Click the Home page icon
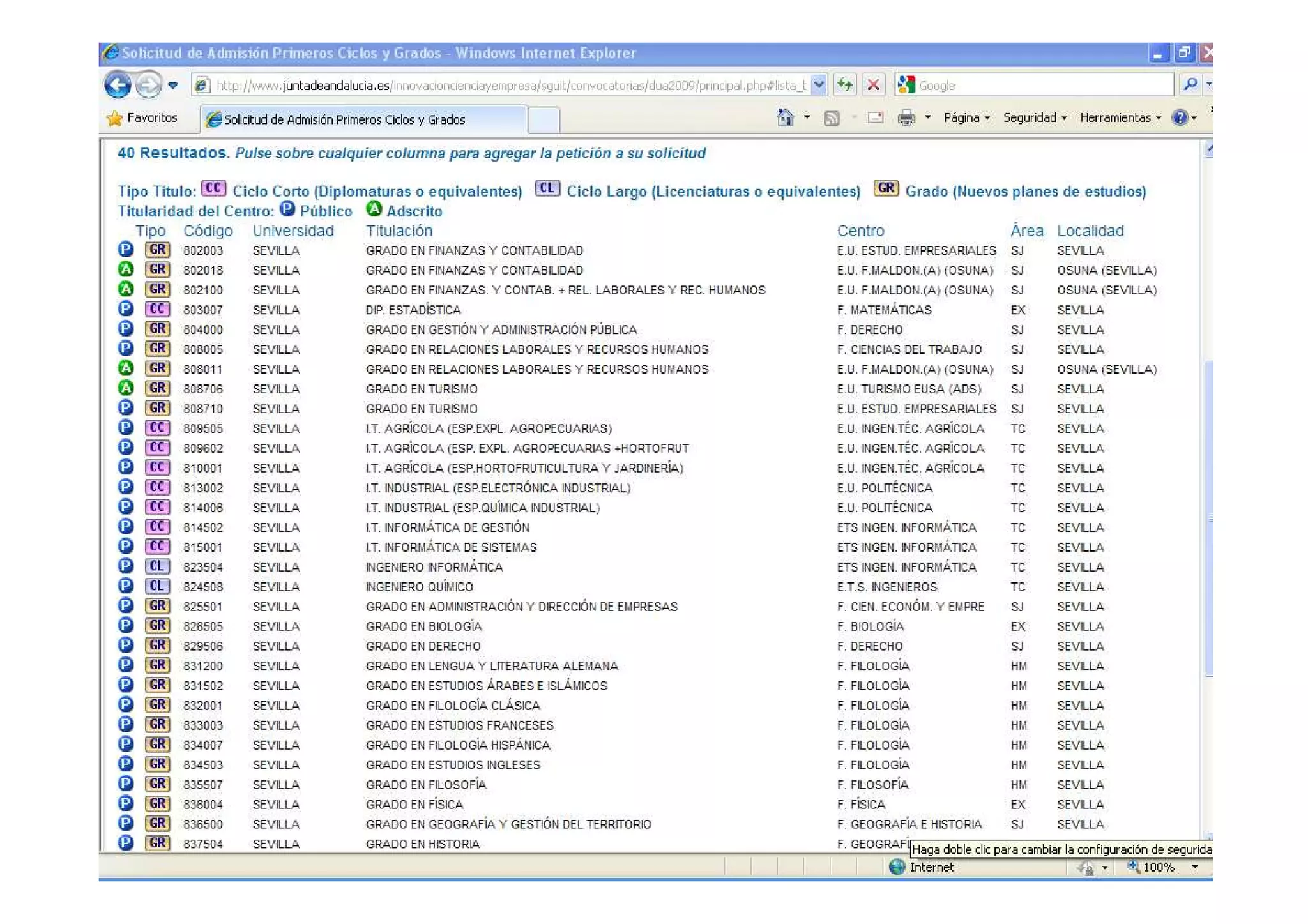Viewport: 1308px width, 924px height. tap(785, 118)
